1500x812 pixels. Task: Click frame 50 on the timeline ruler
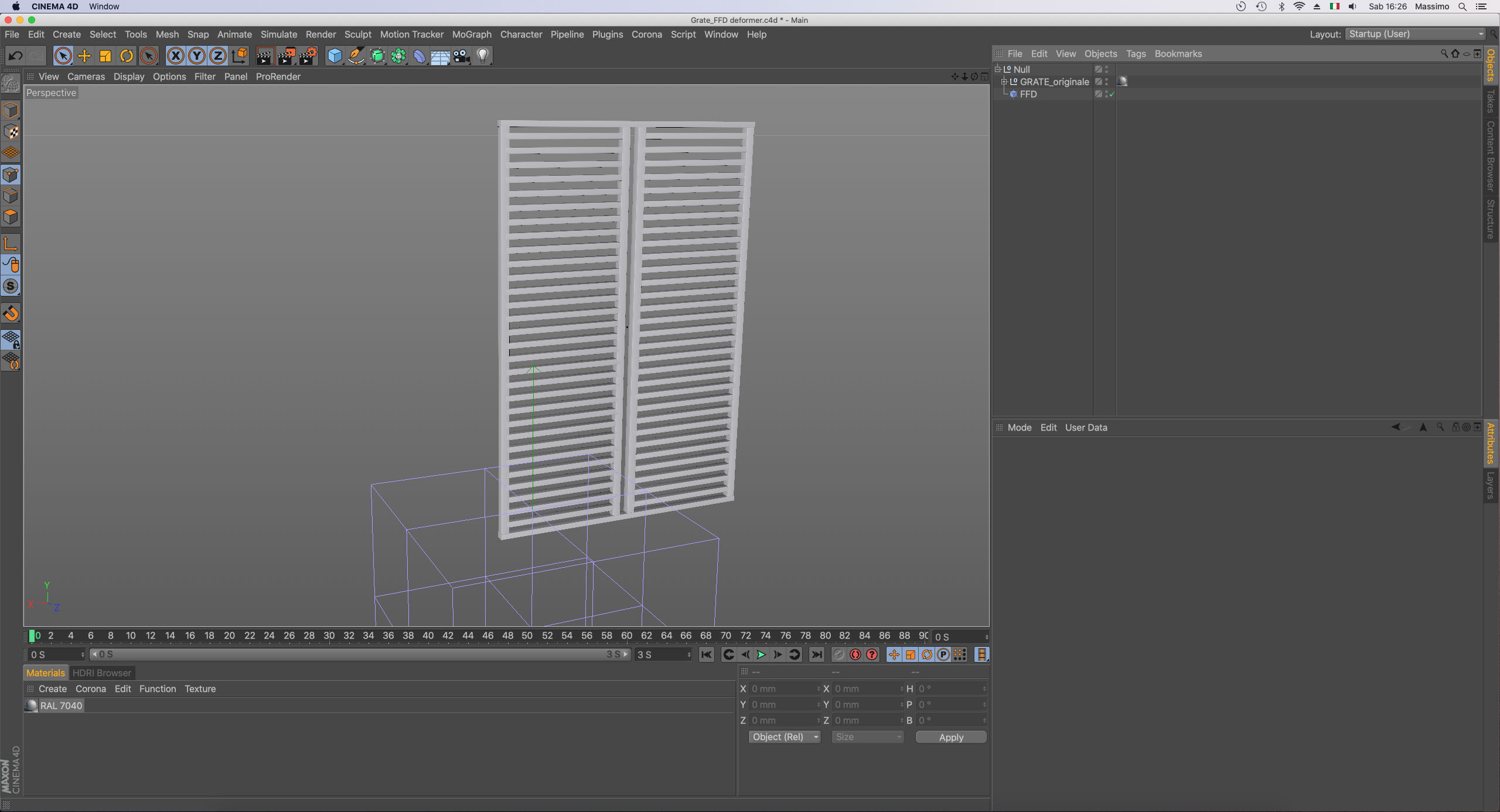click(x=527, y=636)
